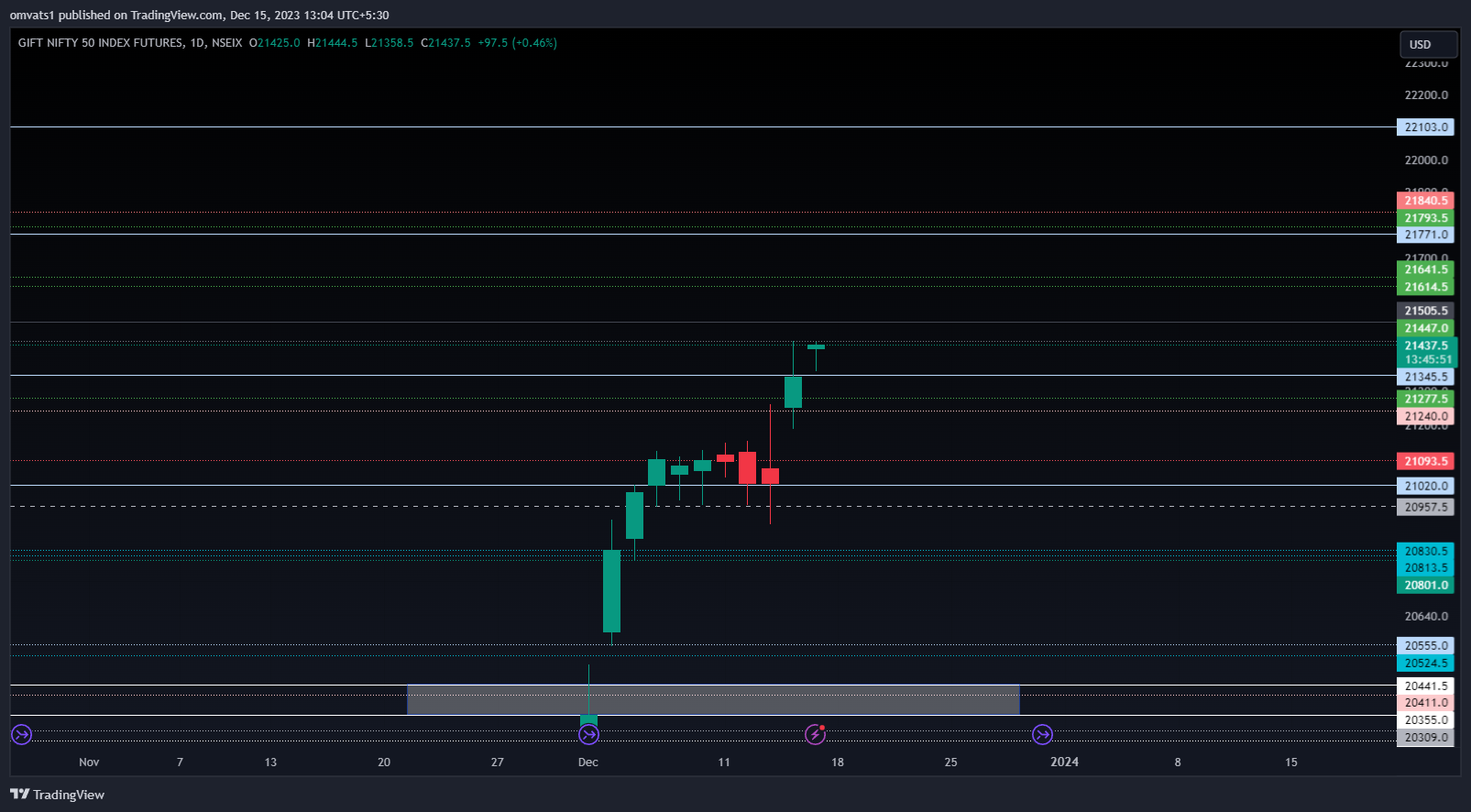Select the horizontal line at 22103.0
1471x812 pixels.
click(703, 126)
